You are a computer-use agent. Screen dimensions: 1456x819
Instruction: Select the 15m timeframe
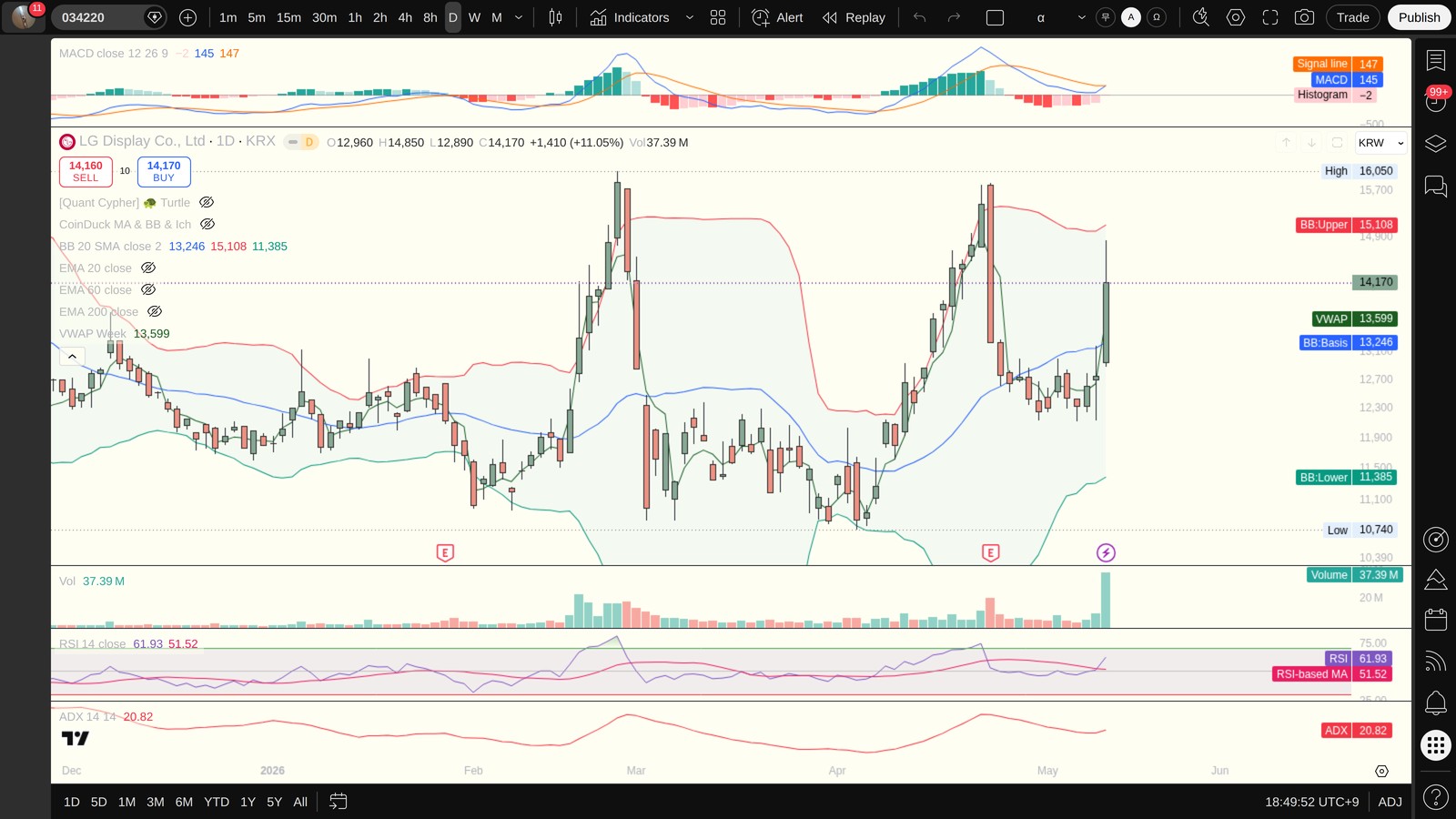pos(288,17)
